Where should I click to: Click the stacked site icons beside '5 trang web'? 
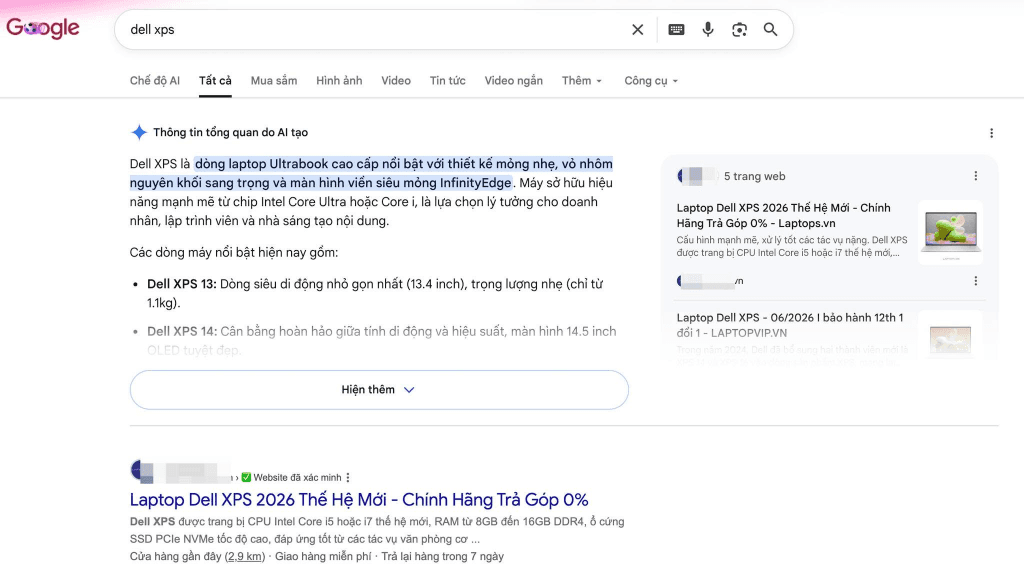695,176
